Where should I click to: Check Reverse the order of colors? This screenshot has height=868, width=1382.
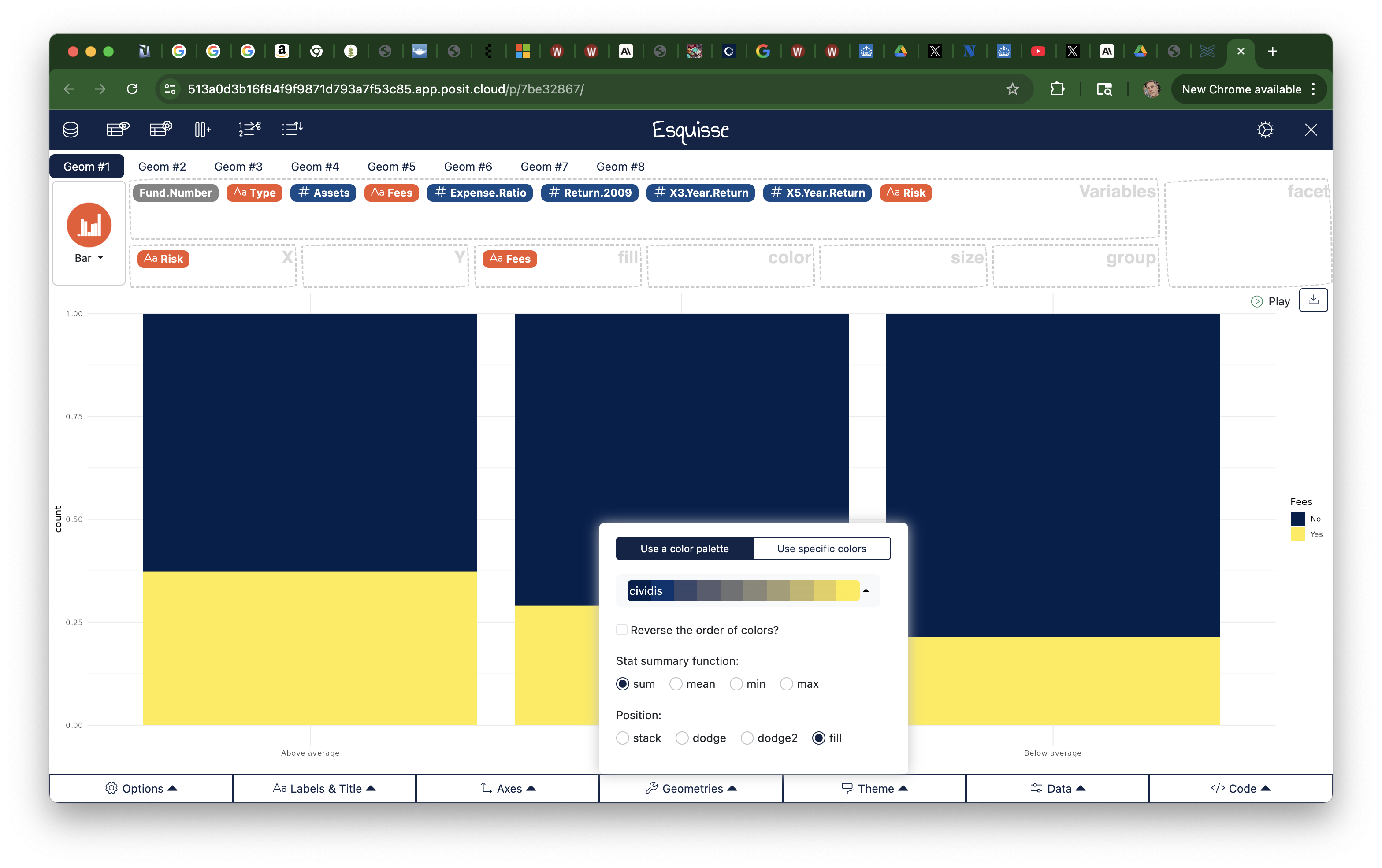(621, 630)
